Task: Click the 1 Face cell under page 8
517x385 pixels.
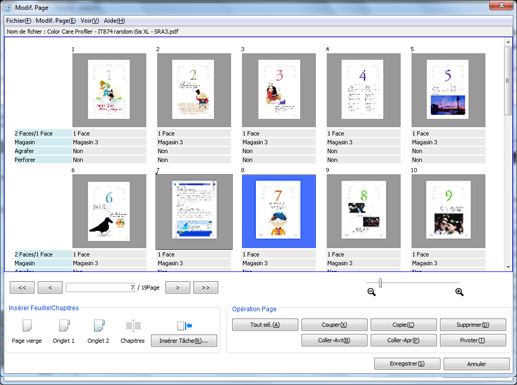Action: [x=279, y=254]
